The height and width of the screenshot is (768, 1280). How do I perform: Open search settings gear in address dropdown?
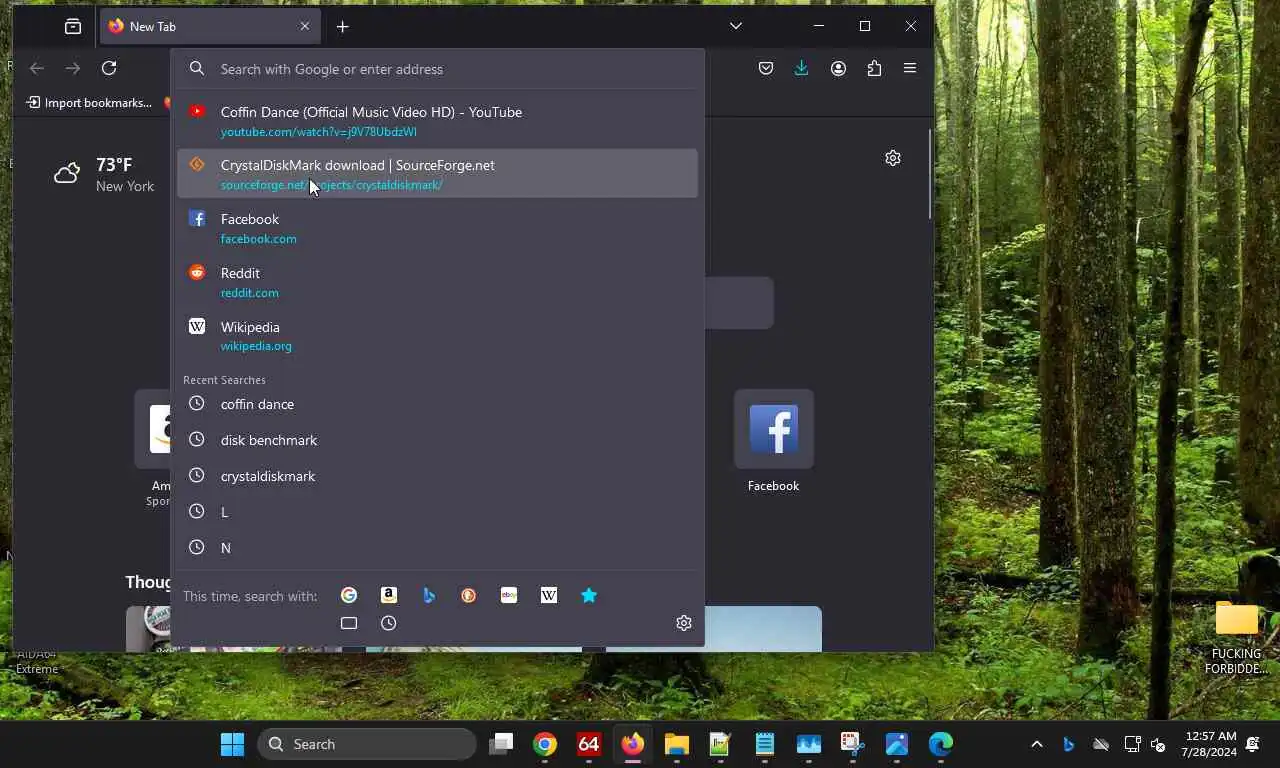point(684,623)
